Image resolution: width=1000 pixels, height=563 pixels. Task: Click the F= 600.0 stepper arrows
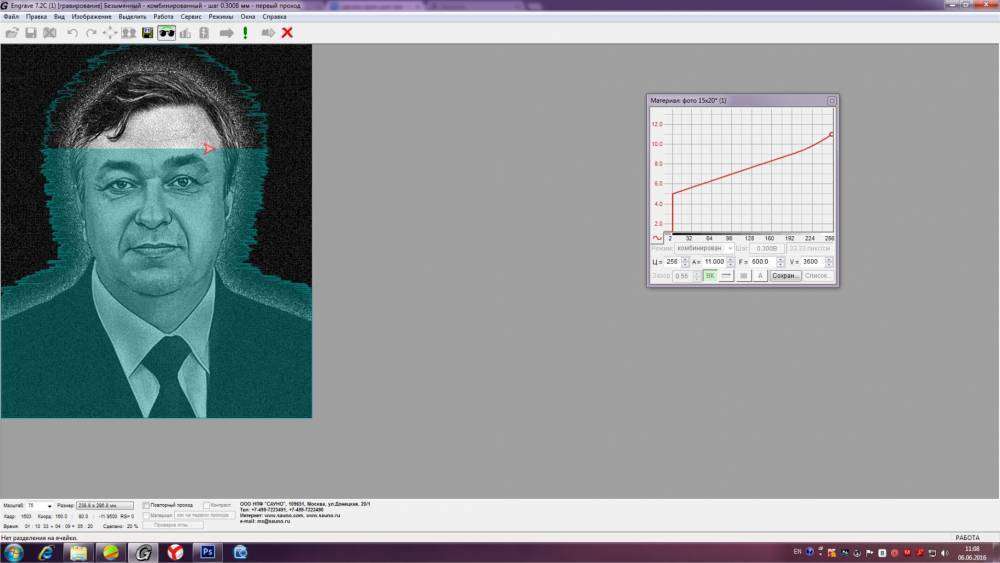[780, 261]
